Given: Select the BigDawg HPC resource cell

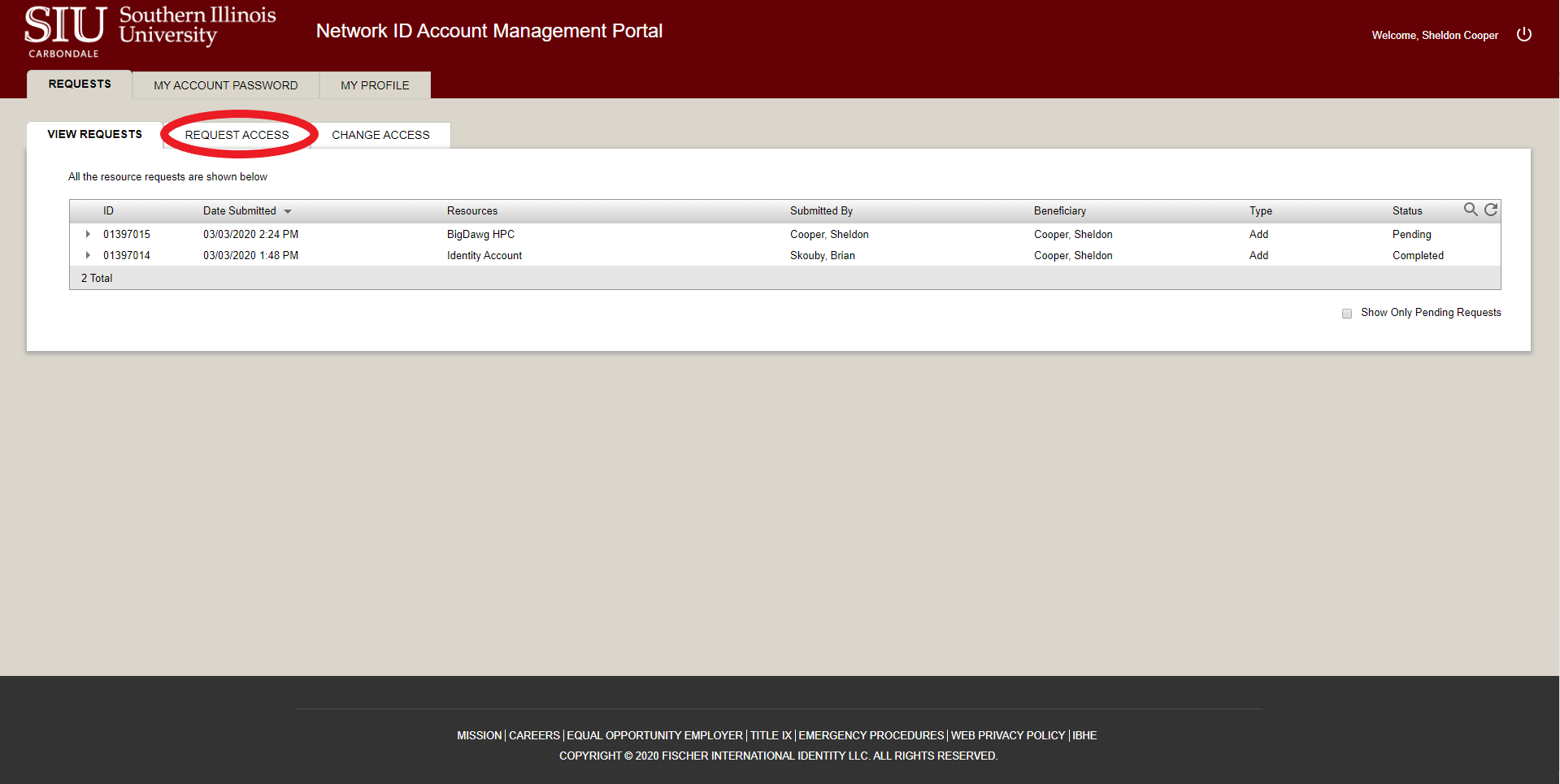Looking at the screenshot, I should tap(480, 234).
